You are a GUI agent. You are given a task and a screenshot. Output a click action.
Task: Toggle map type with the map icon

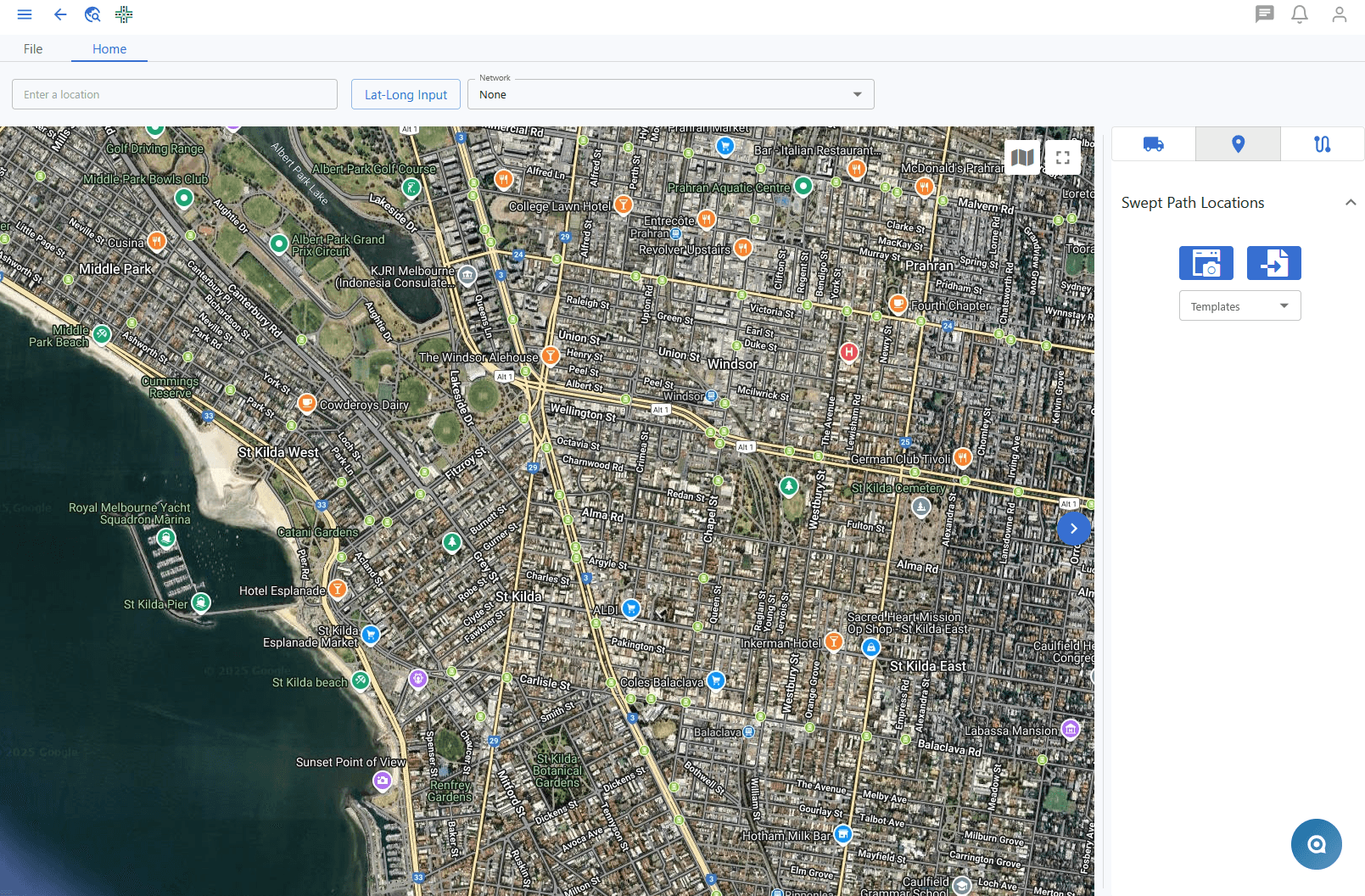pyautogui.click(x=1022, y=157)
